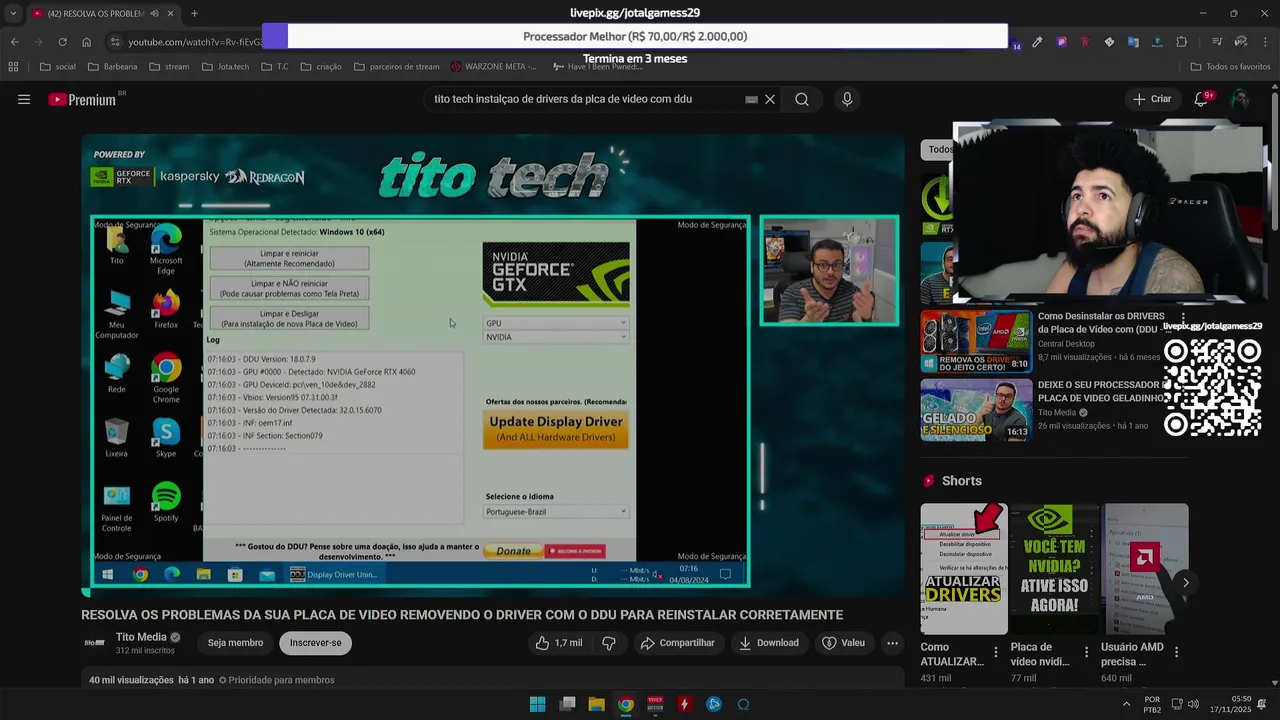Open Task View on the taskbar

(x=567, y=704)
